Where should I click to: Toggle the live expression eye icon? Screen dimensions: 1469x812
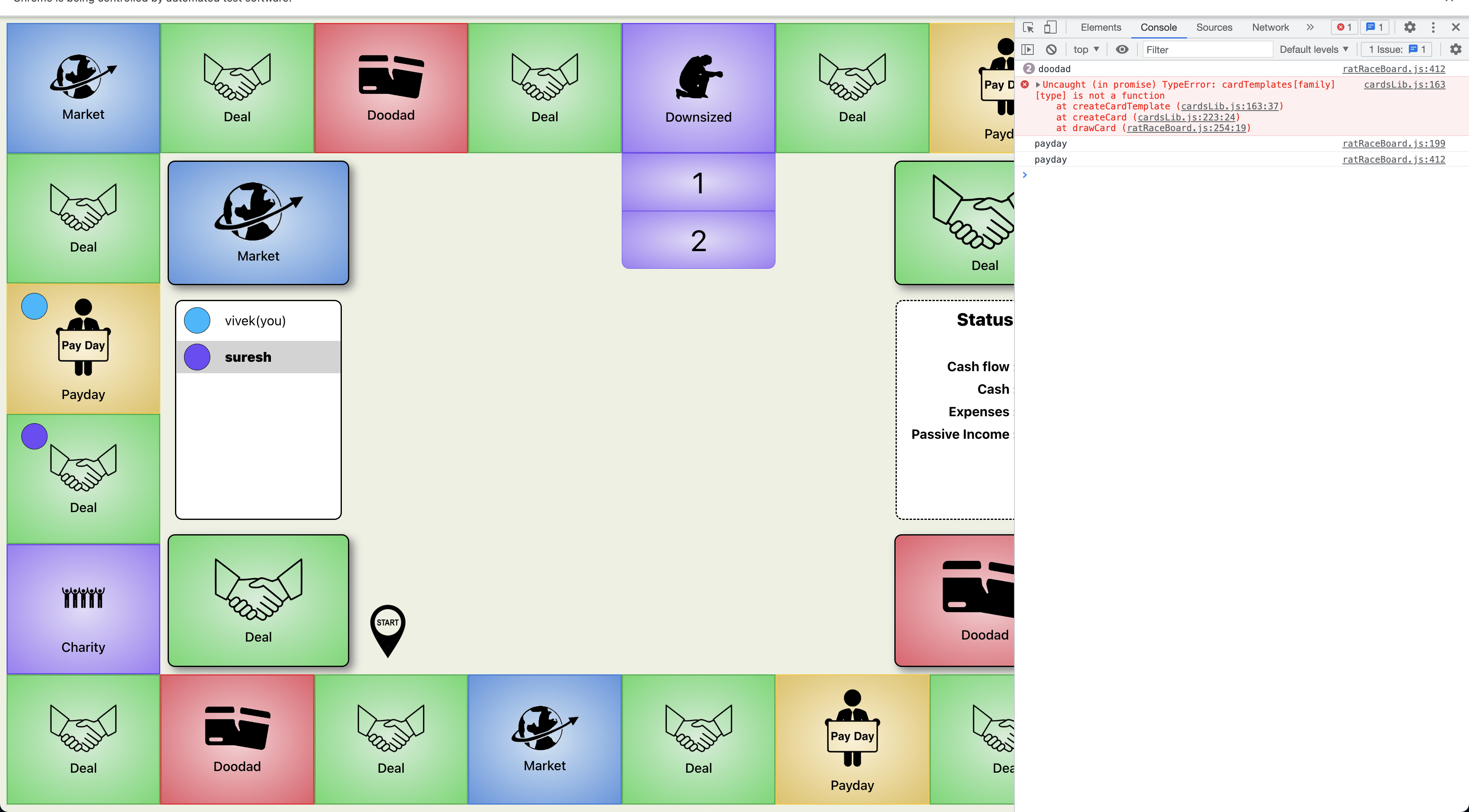click(1122, 50)
